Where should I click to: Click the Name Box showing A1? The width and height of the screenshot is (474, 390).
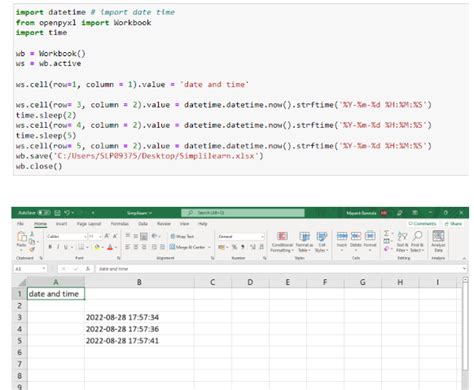[29, 269]
